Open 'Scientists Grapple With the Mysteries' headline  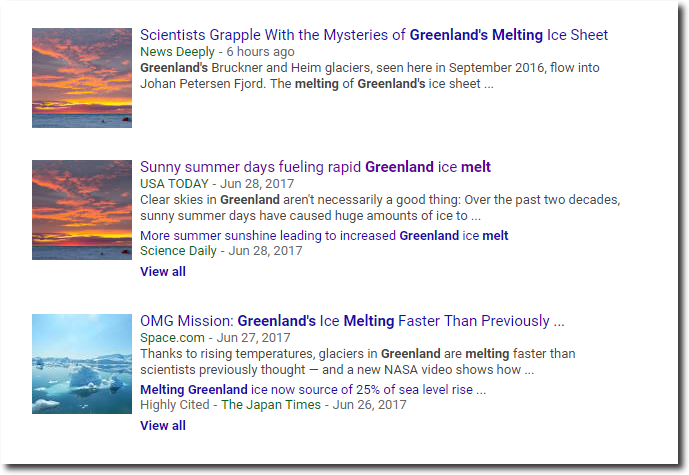pos(374,35)
